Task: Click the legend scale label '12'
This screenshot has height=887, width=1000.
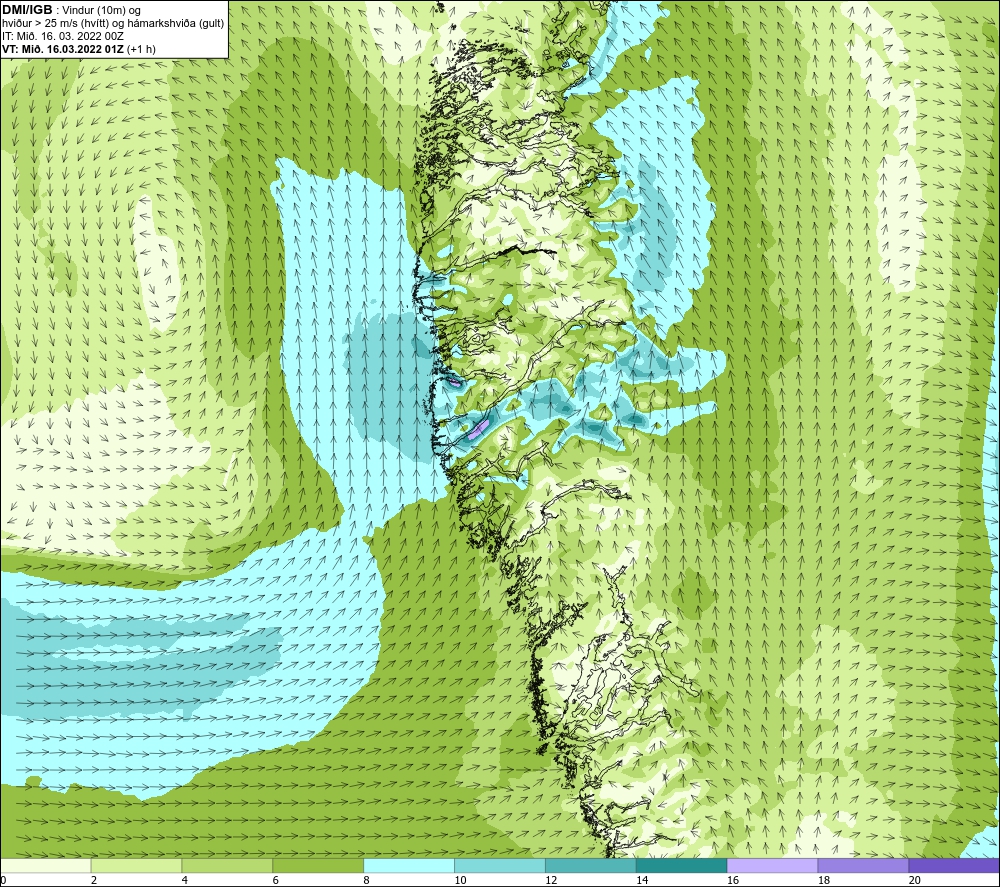Action: coord(551,881)
